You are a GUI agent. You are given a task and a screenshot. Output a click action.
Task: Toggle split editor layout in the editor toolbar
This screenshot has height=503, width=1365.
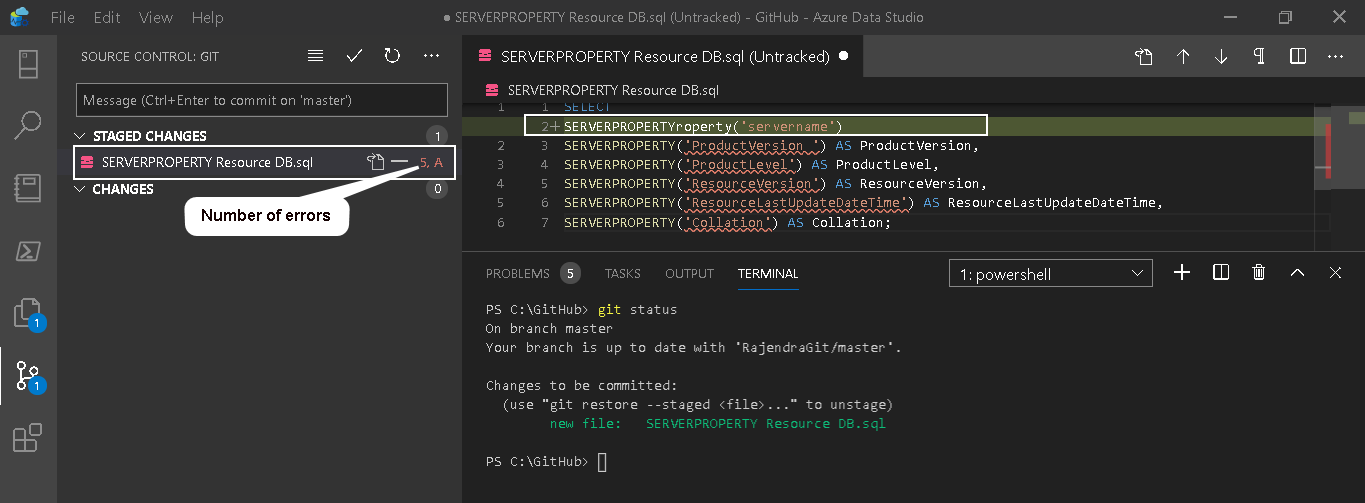point(1297,57)
